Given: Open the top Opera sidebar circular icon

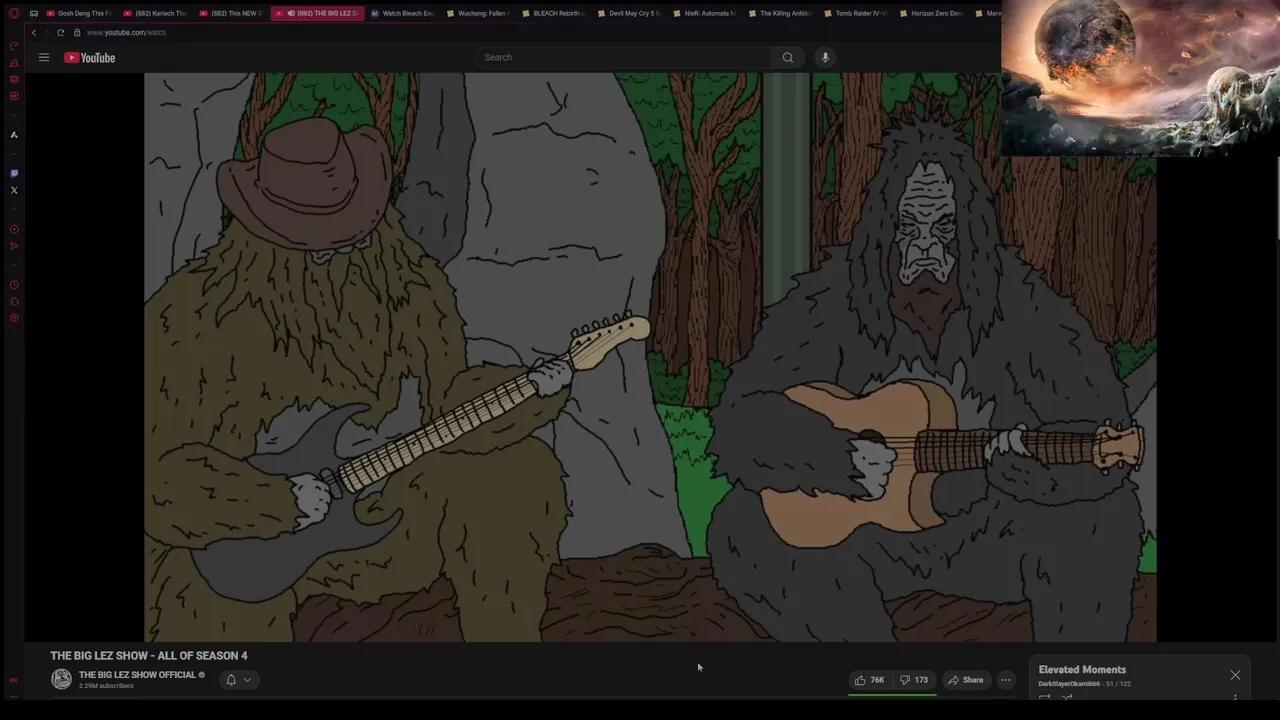Looking at the screenshot, I should pyautogui.click(x=14, y=46).
